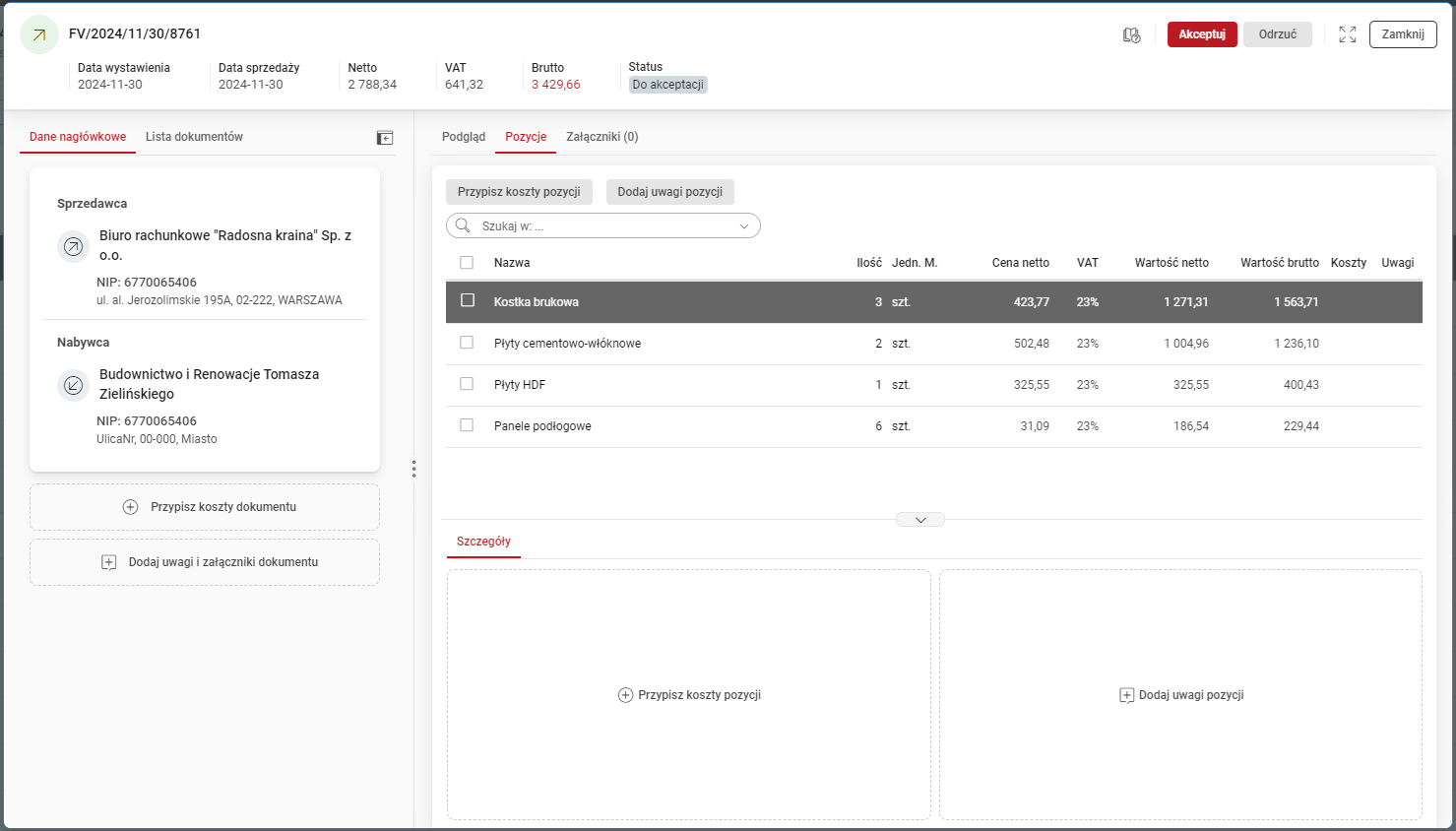
Task: Select the Kostka brukowa row name
Action: 537,302
